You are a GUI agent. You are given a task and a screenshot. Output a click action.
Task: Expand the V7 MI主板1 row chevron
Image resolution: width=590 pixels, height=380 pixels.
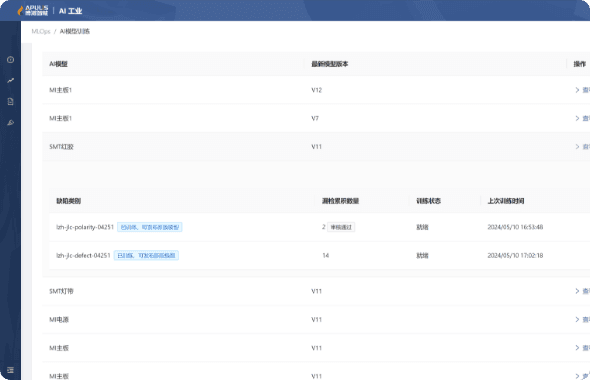click(x=577, y=118)
